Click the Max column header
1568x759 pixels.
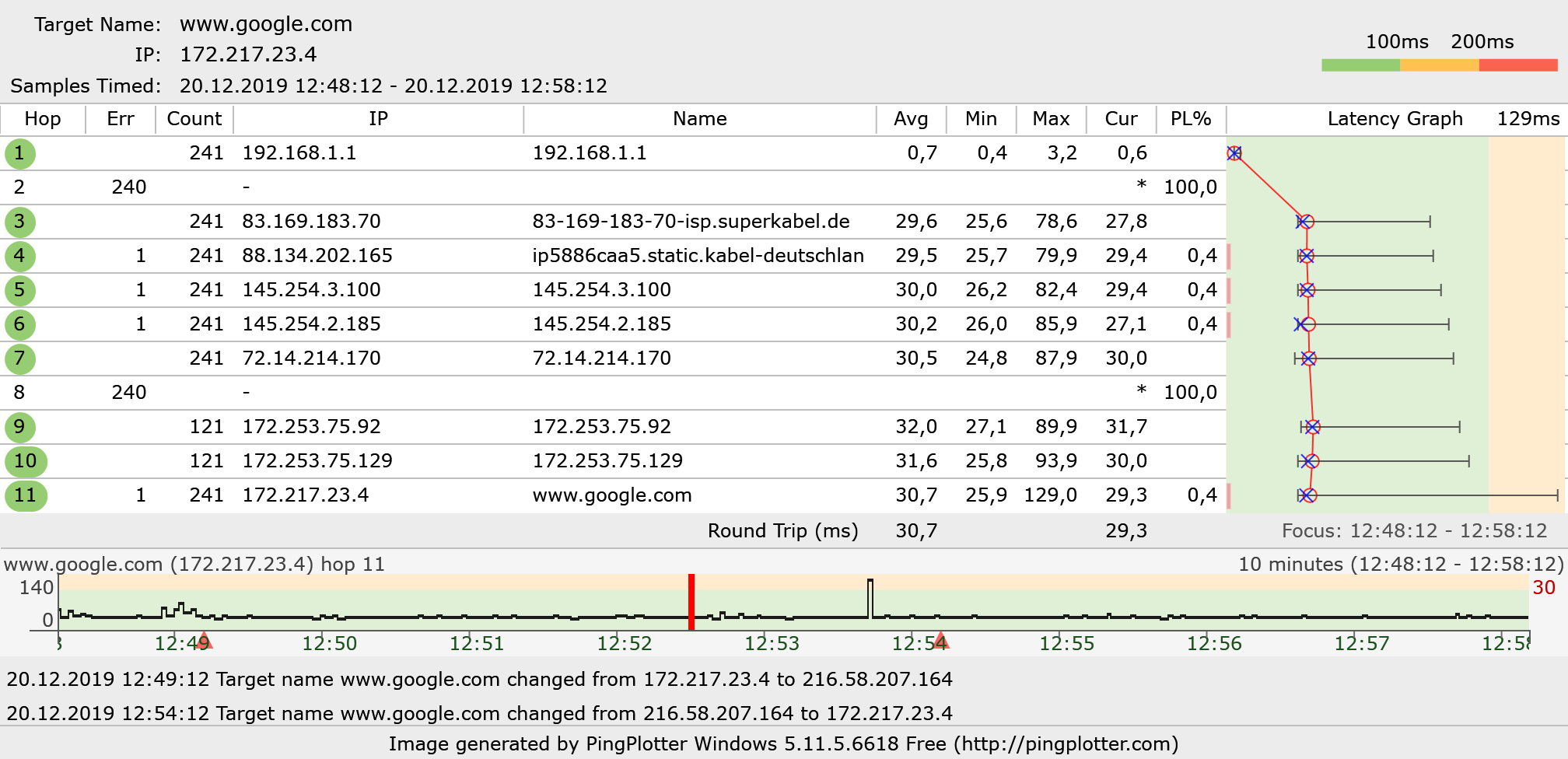pos(1052,119)
